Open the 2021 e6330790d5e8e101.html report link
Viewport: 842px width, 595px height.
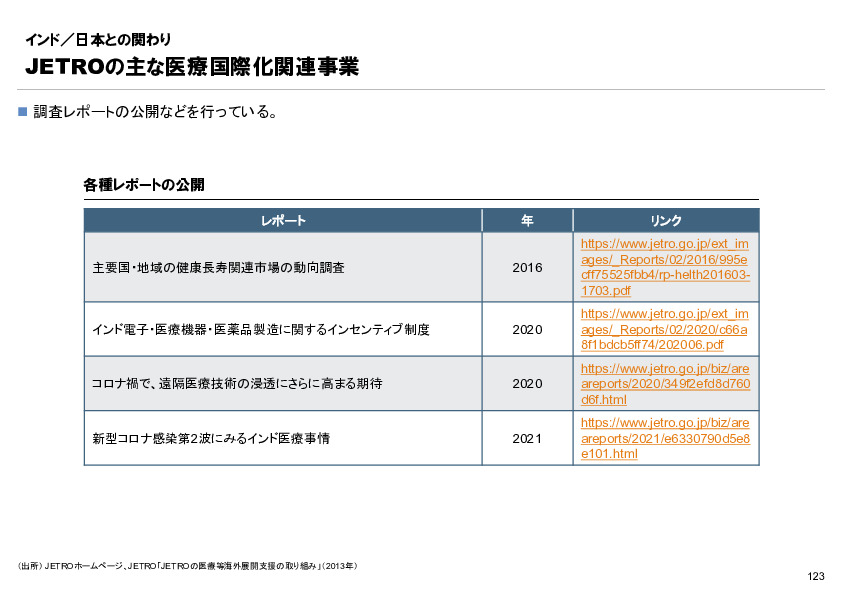coord(665,437)
